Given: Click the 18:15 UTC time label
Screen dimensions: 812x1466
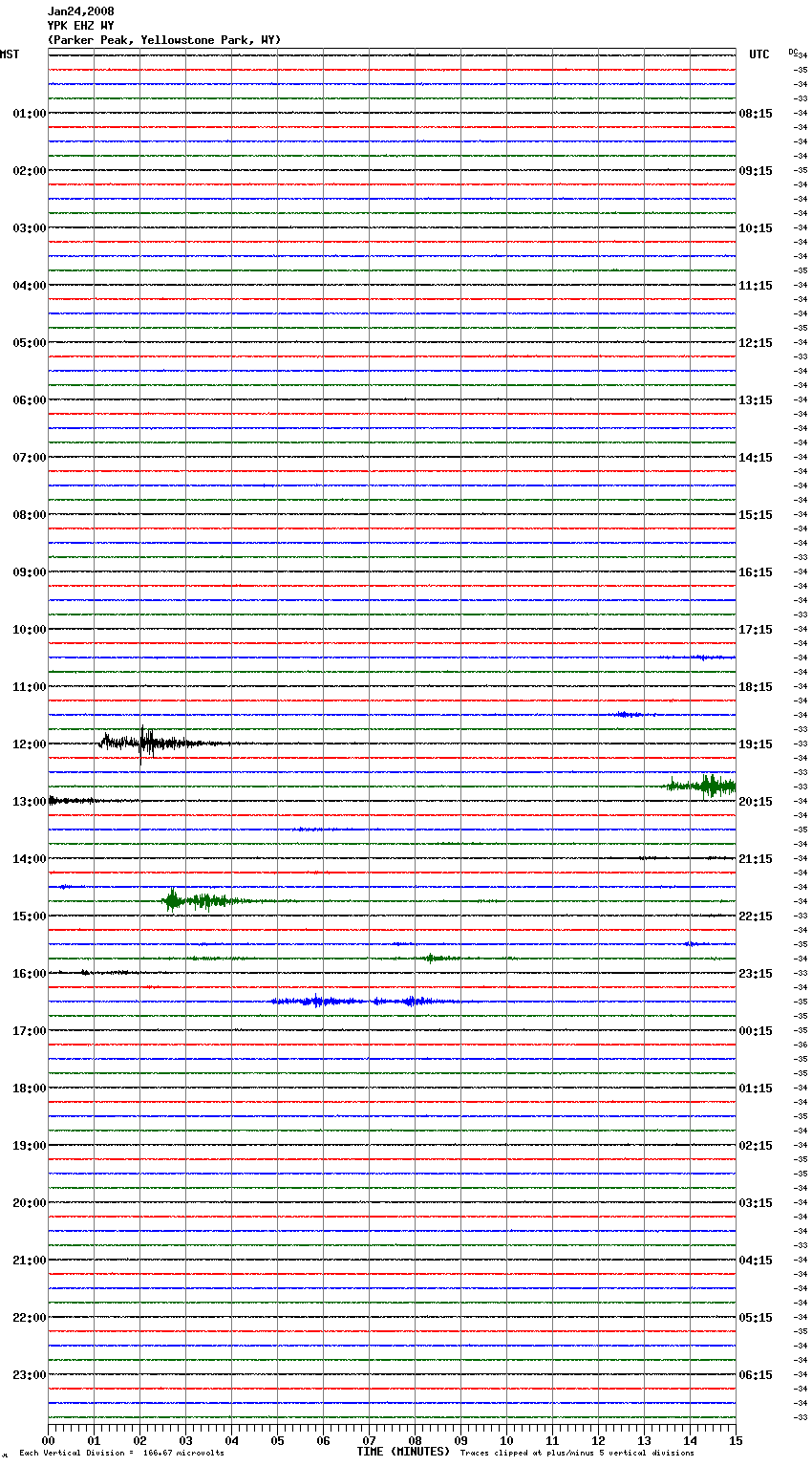Looking at the screenshot, I should pyautogui.click(x=756, y=687).
